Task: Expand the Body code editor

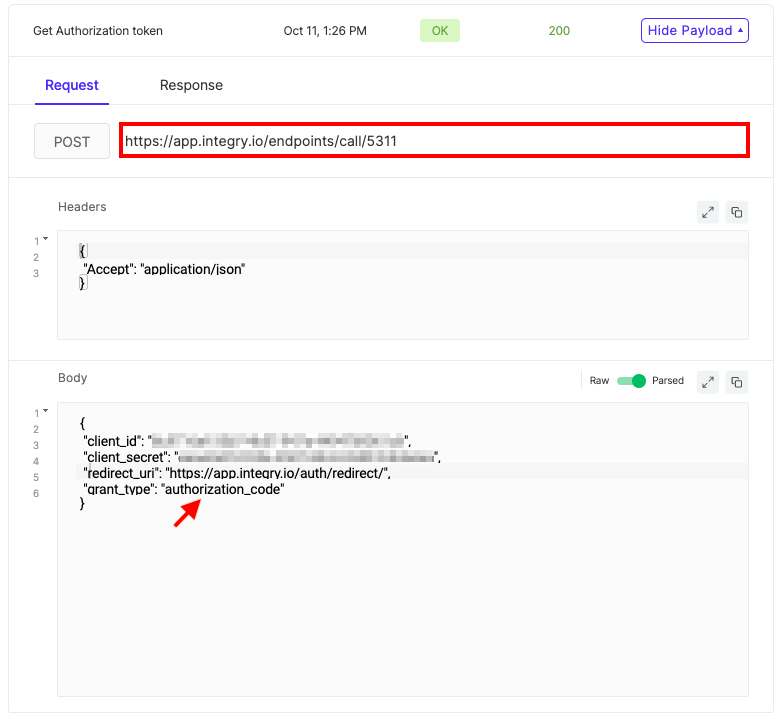Action: pos(707,382)
